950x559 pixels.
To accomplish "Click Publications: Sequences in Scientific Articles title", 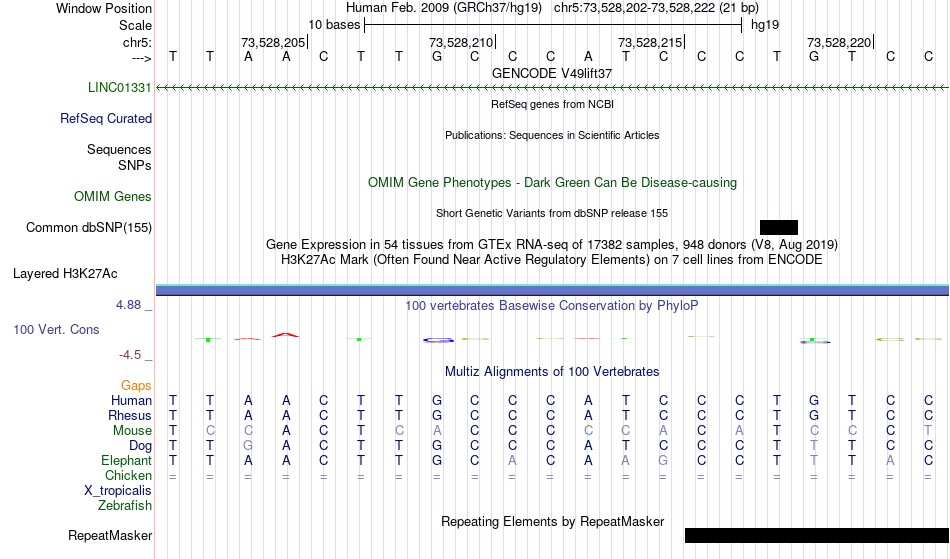I will [552, 135].
